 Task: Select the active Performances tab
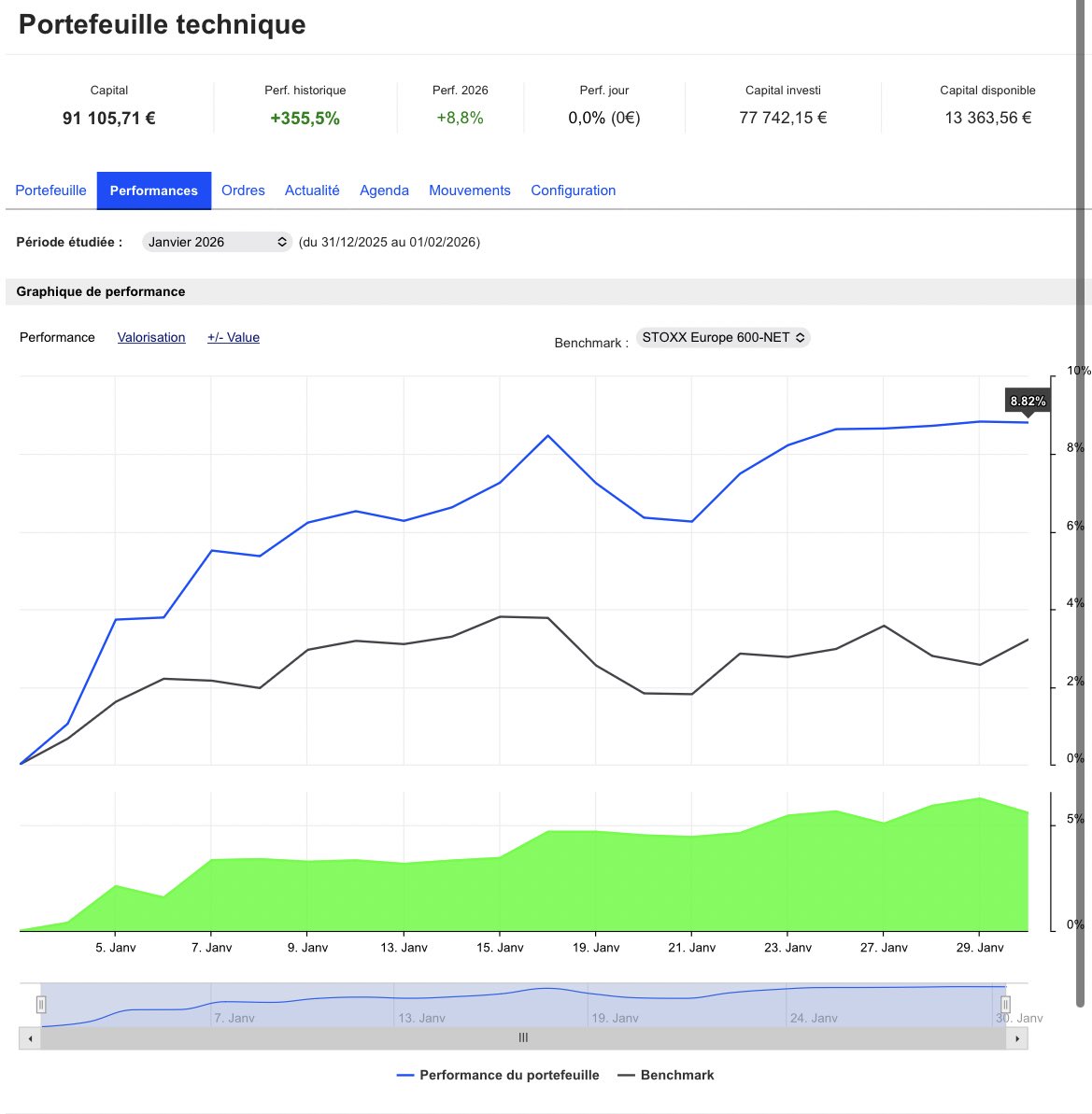(153, 190)
